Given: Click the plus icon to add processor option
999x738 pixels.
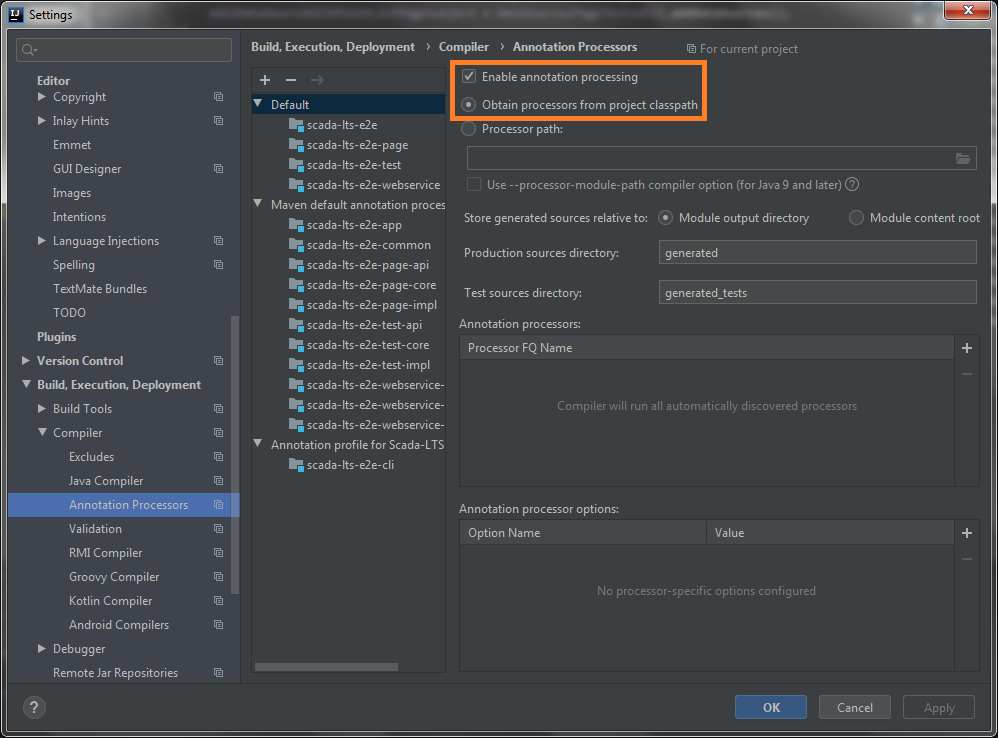Looking at the screenshot, I should (x=966, y=533).
